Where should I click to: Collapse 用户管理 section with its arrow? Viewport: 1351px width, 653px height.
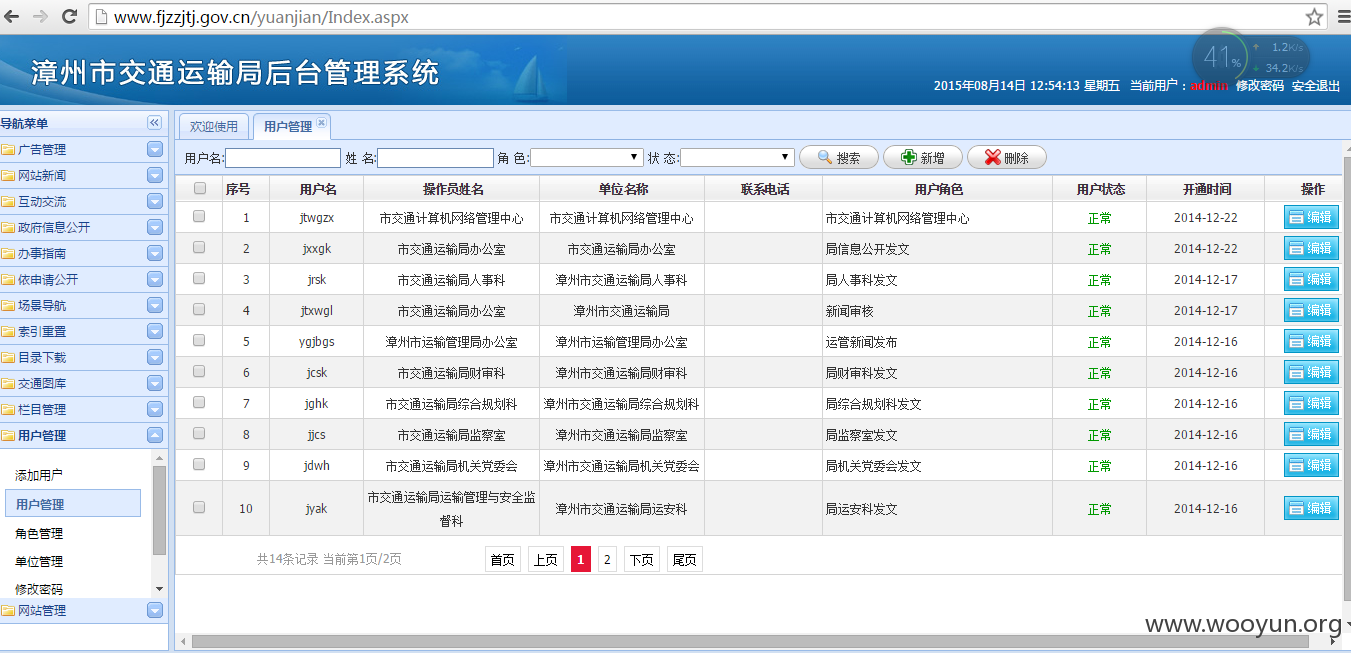click(x=155, y=435)
